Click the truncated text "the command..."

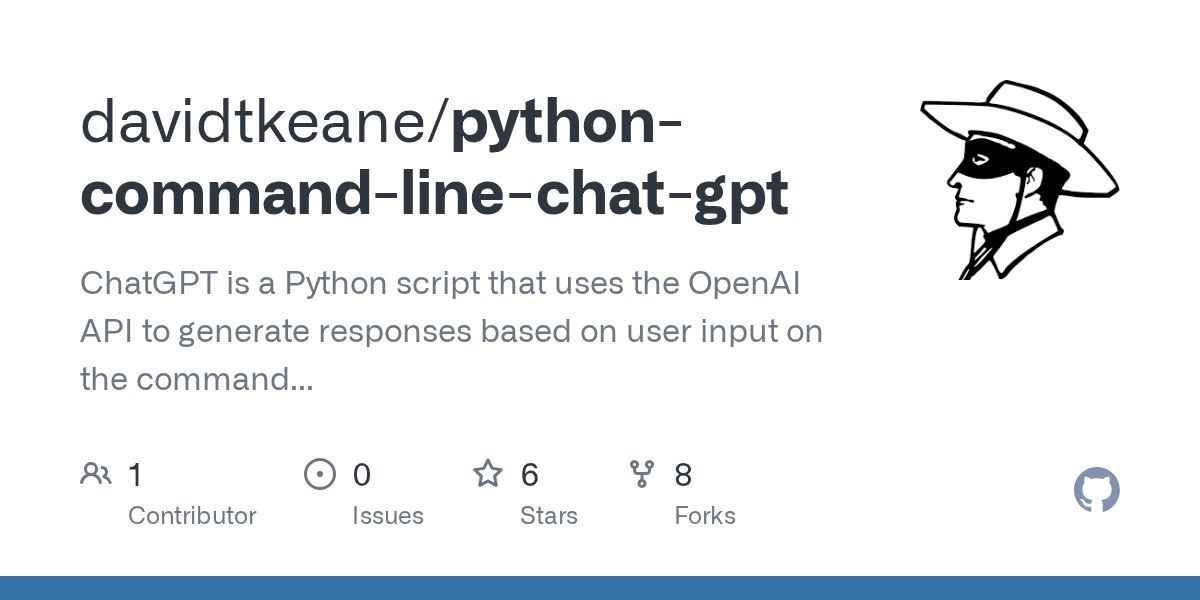tap(196, 380)
